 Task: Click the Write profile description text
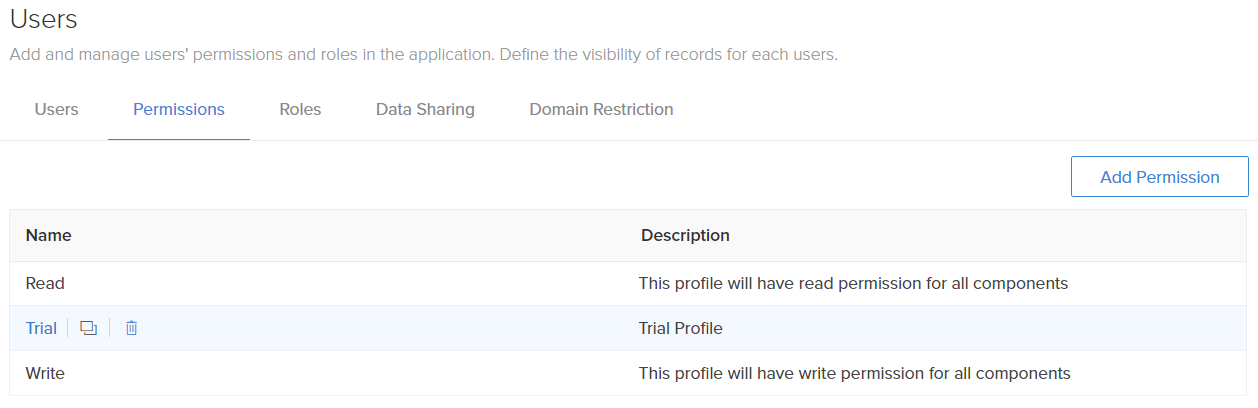pos(854,373)
